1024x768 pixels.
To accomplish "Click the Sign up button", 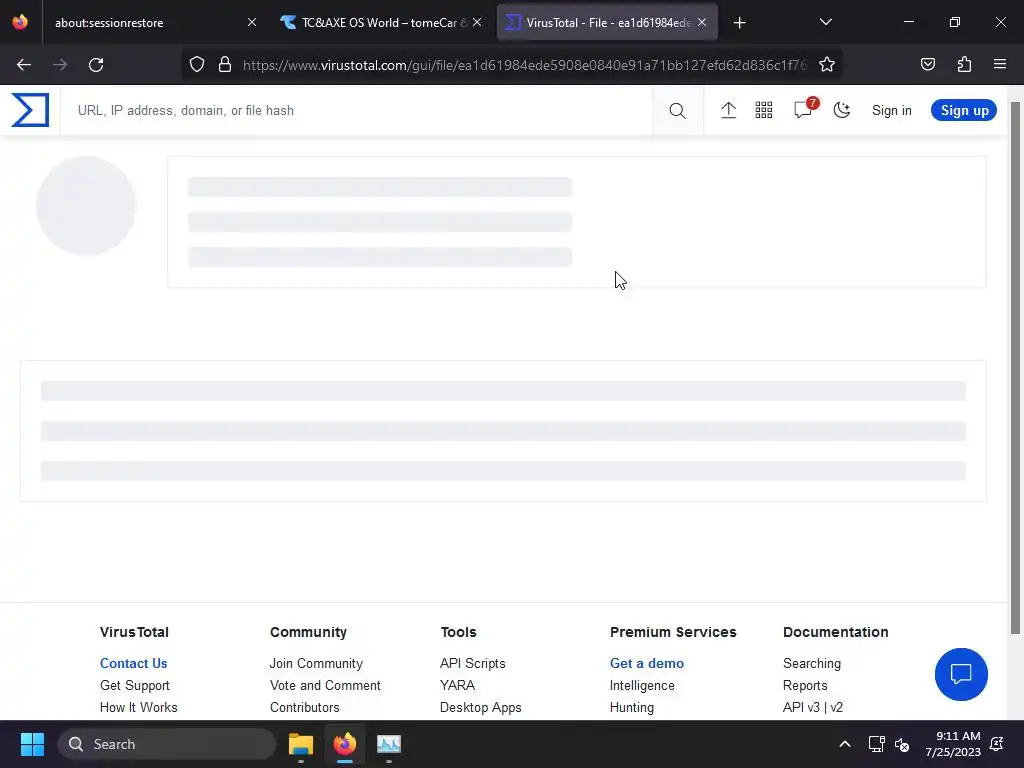I will (x=964, y=110).
